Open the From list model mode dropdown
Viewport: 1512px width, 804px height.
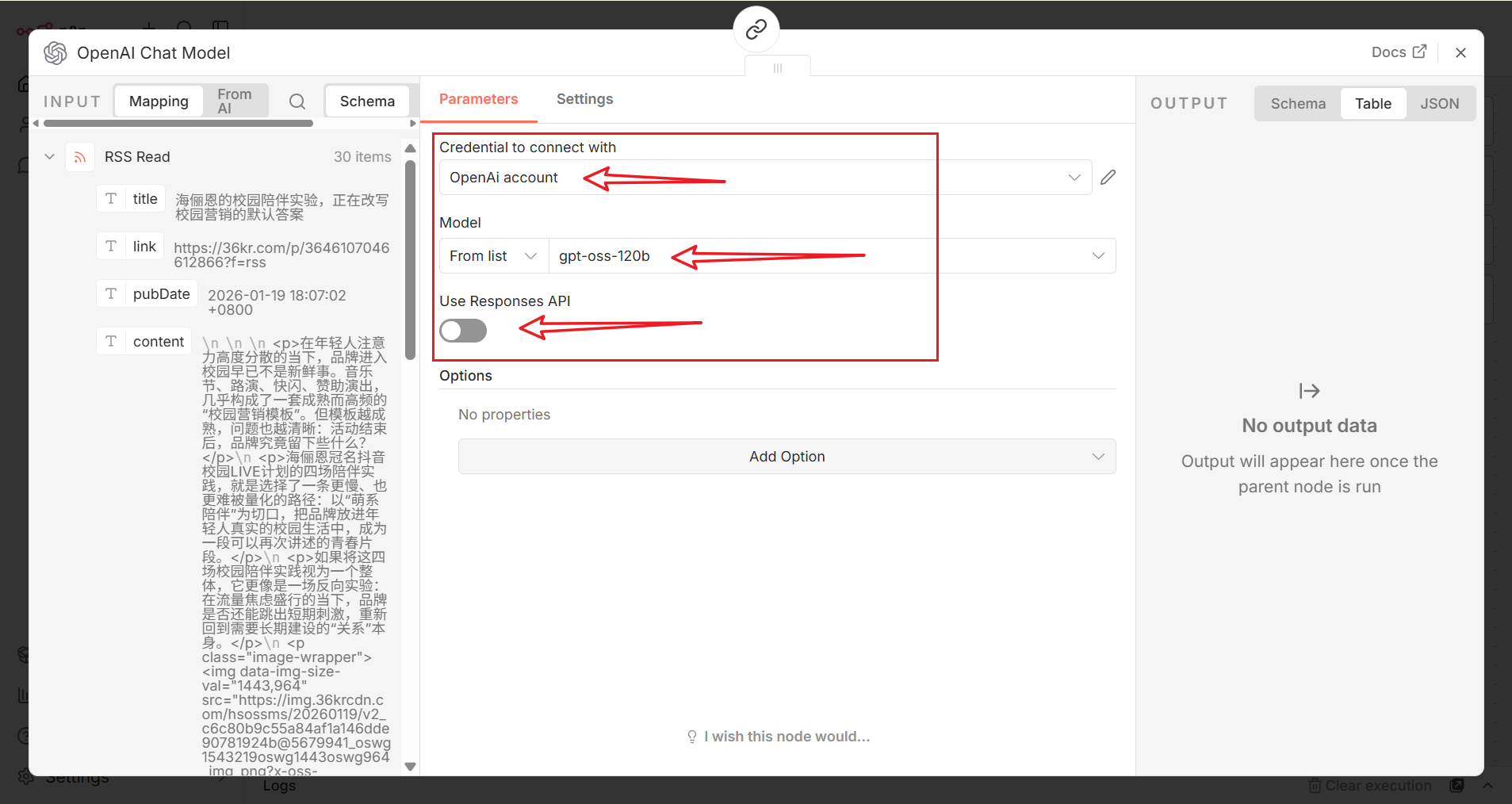tap(493, 256)
